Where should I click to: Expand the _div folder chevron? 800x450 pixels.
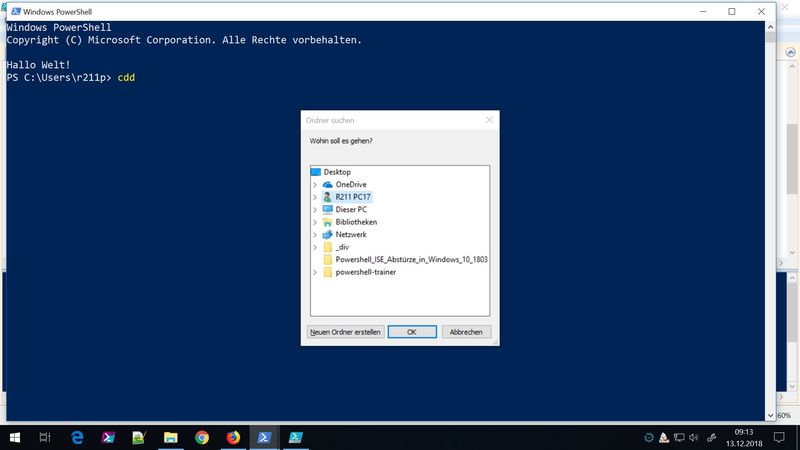click(315, 247)
